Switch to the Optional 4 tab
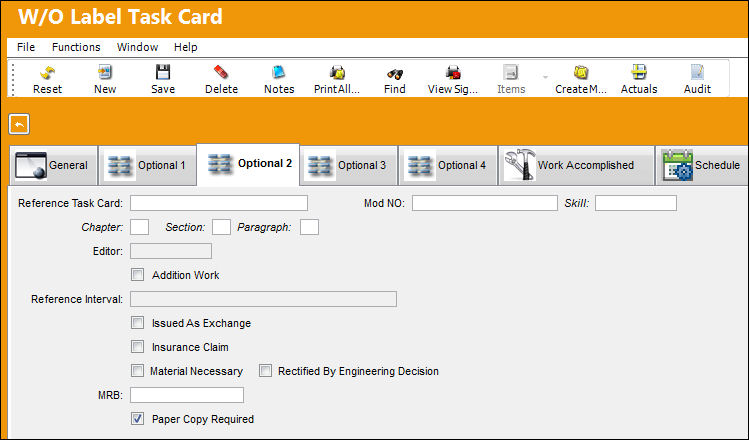The height and width of the screenshot is (440, 749). 448,165
